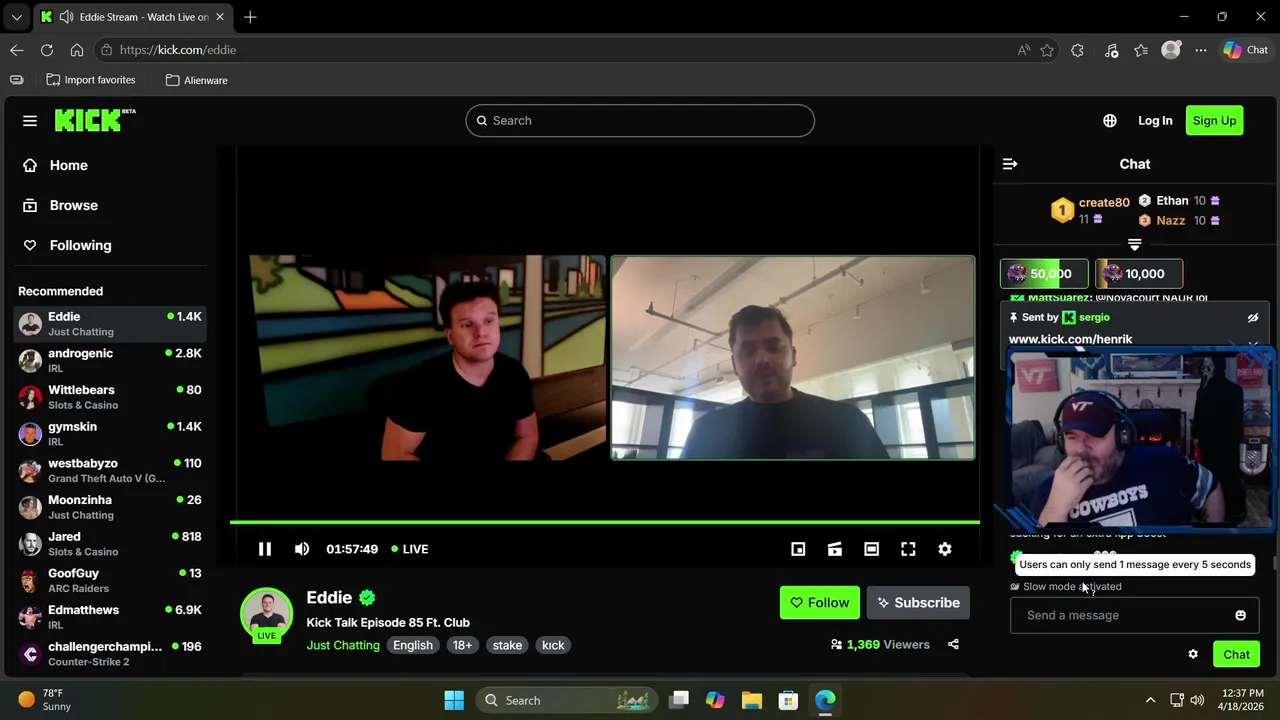Select the 50,000 reward goal chip

(x=1044, y=273)
